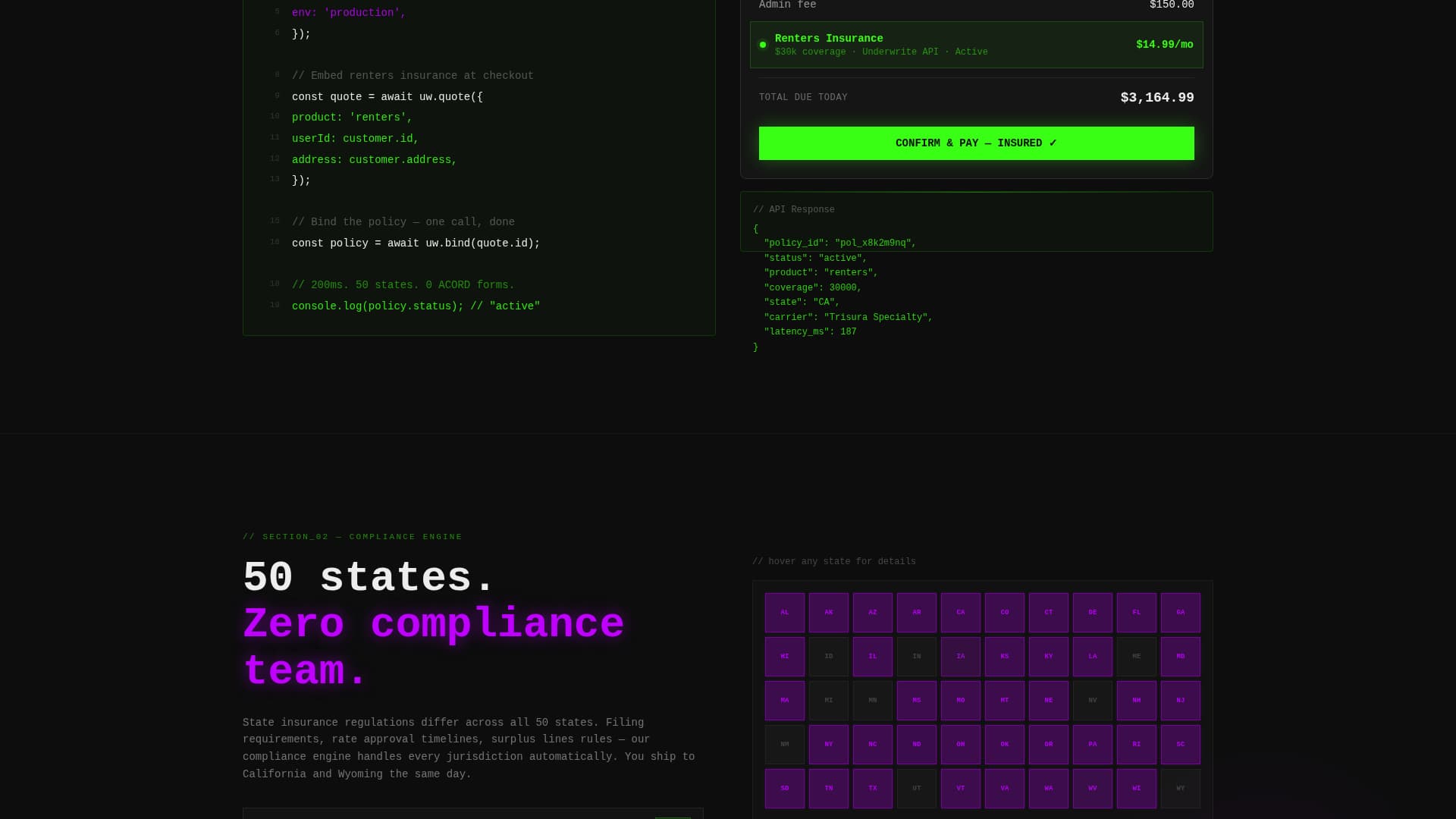Screen dimensions: 1456x819
Task: Click the $3,164.99 total amount
Action: tap(1157, 98)
